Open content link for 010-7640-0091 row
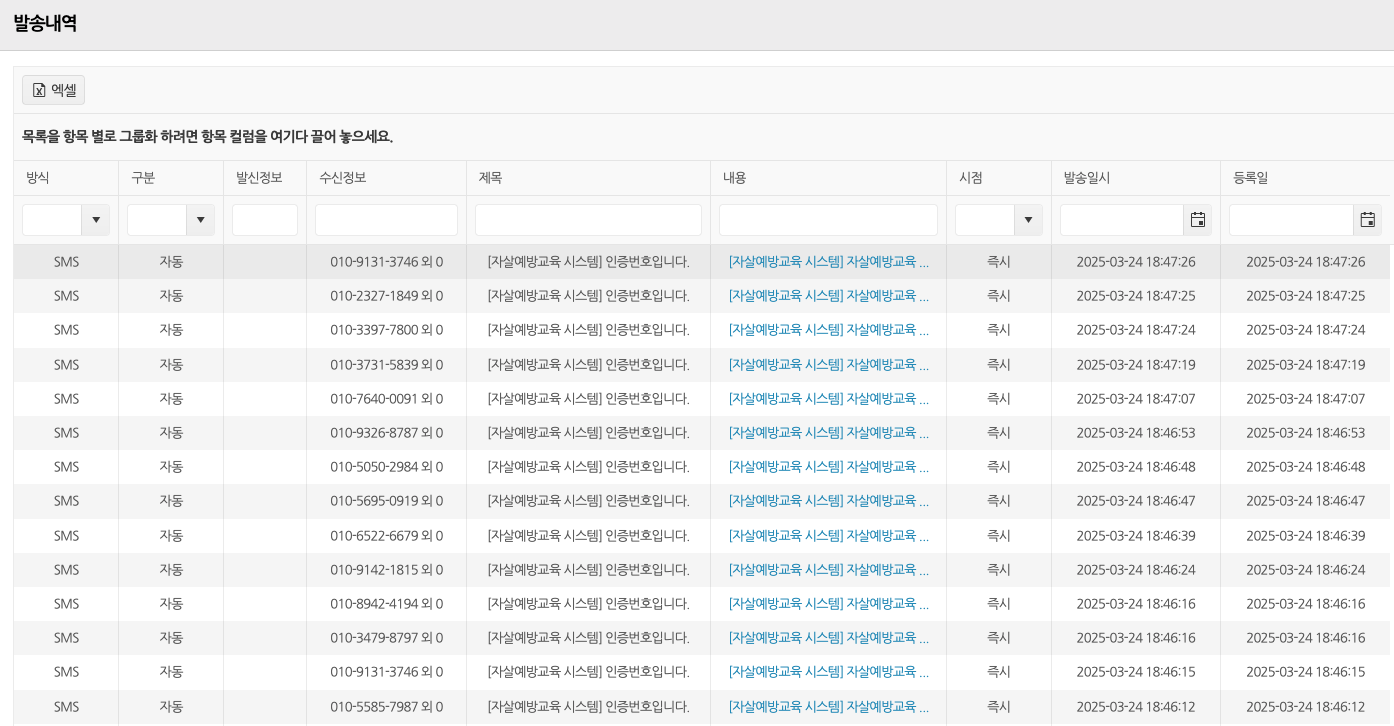The image size is (1394, 726). (x=828, y=399)
